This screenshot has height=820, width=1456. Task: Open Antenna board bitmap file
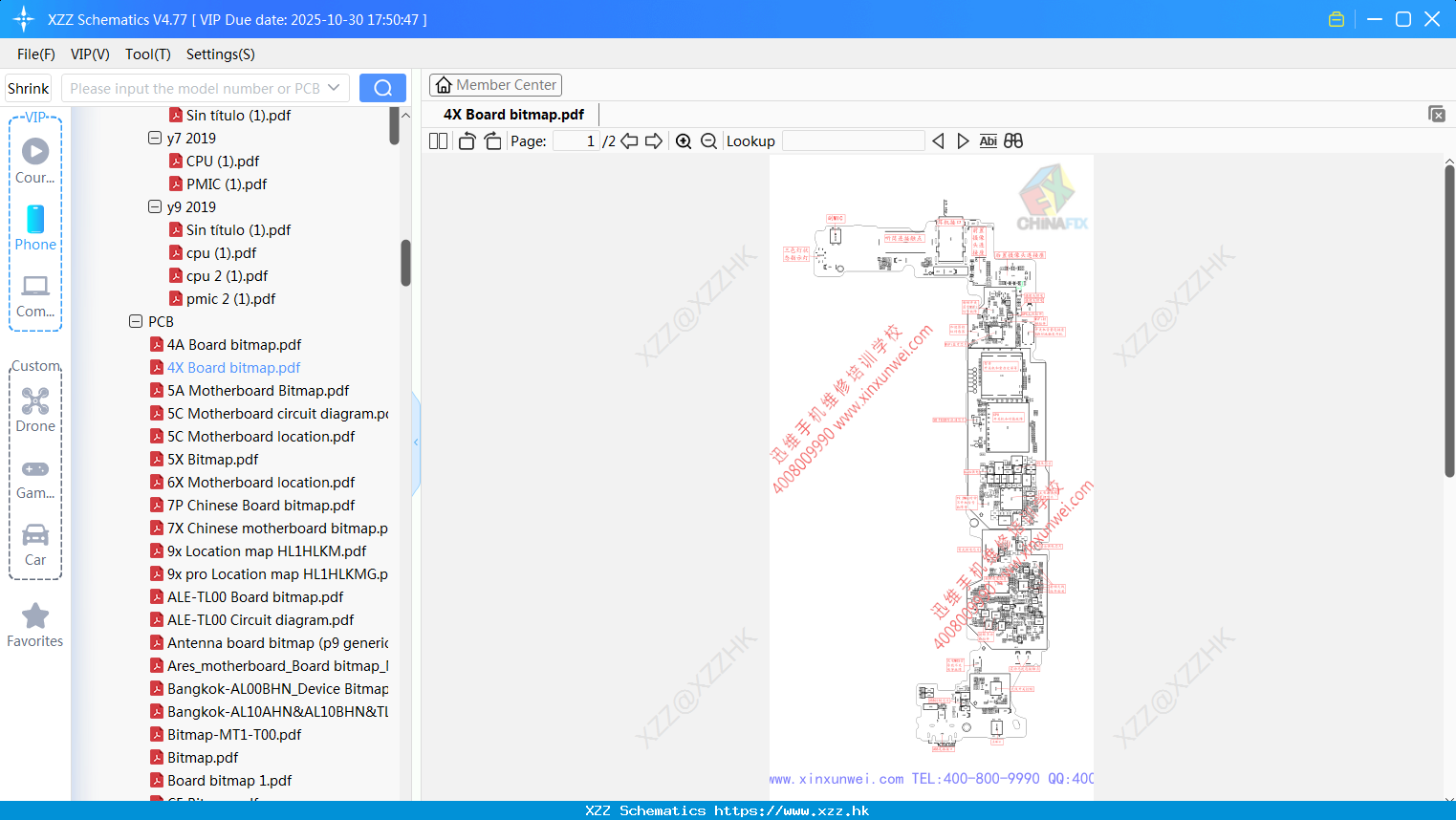tap(270, 642)
